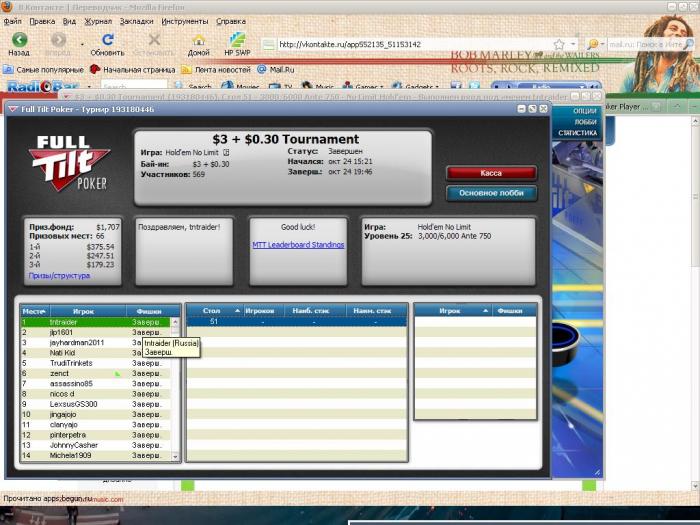Click the game info icon next to Hold'em No Limit
Image resolution: width=700 pixels, height=525 pixels.
click(226, 152)
